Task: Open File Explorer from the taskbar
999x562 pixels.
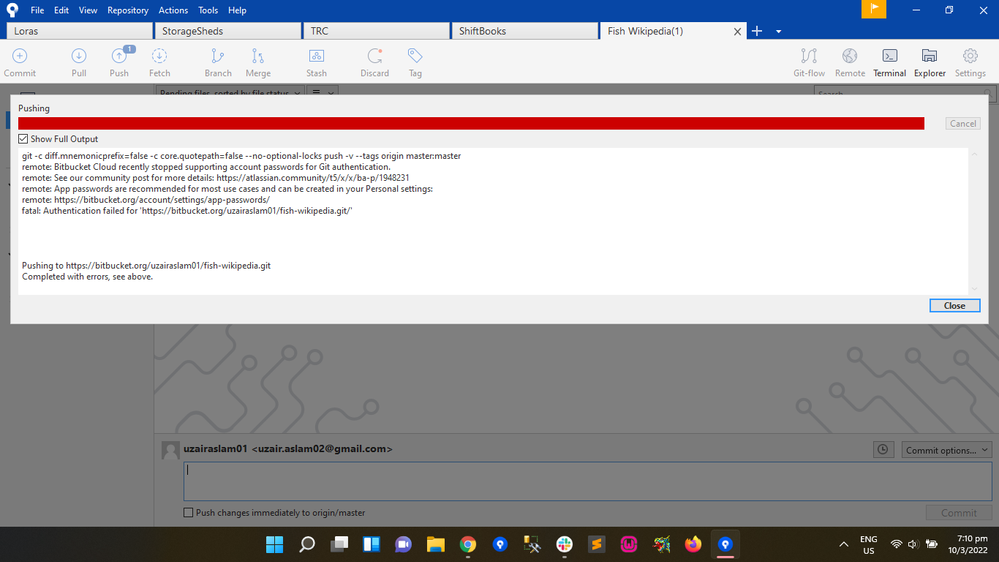Action: pos(436,544)
